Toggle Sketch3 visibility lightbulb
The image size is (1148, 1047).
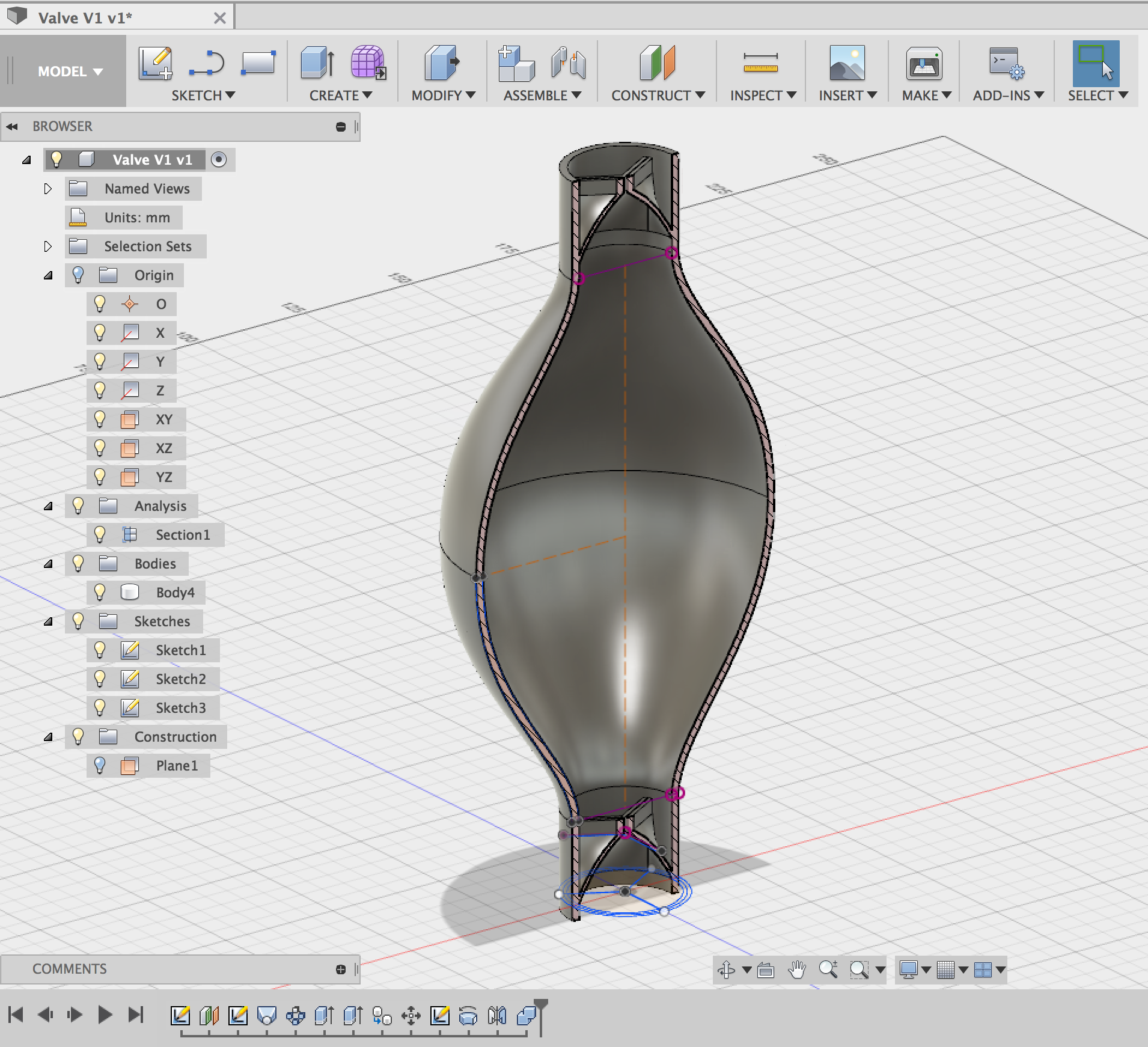point(100,707)
